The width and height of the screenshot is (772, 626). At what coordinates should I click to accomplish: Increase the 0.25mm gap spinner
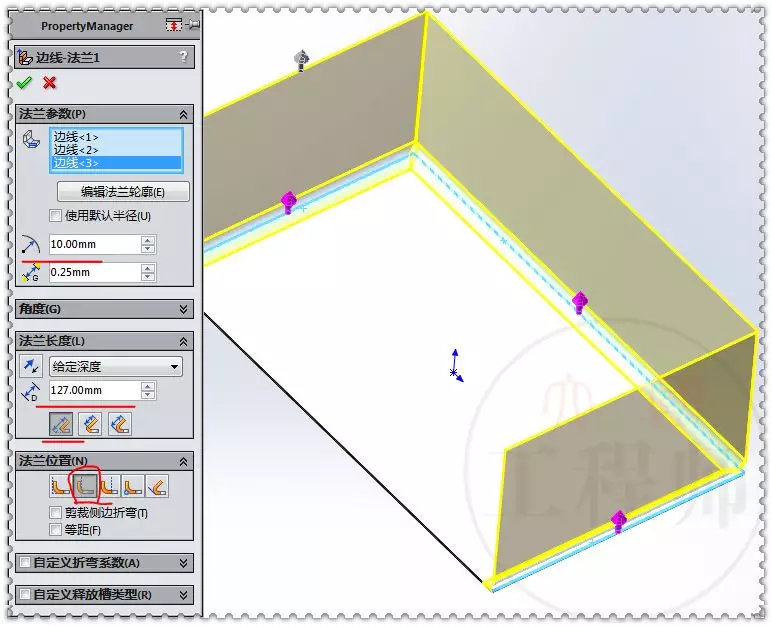(148, 268)
